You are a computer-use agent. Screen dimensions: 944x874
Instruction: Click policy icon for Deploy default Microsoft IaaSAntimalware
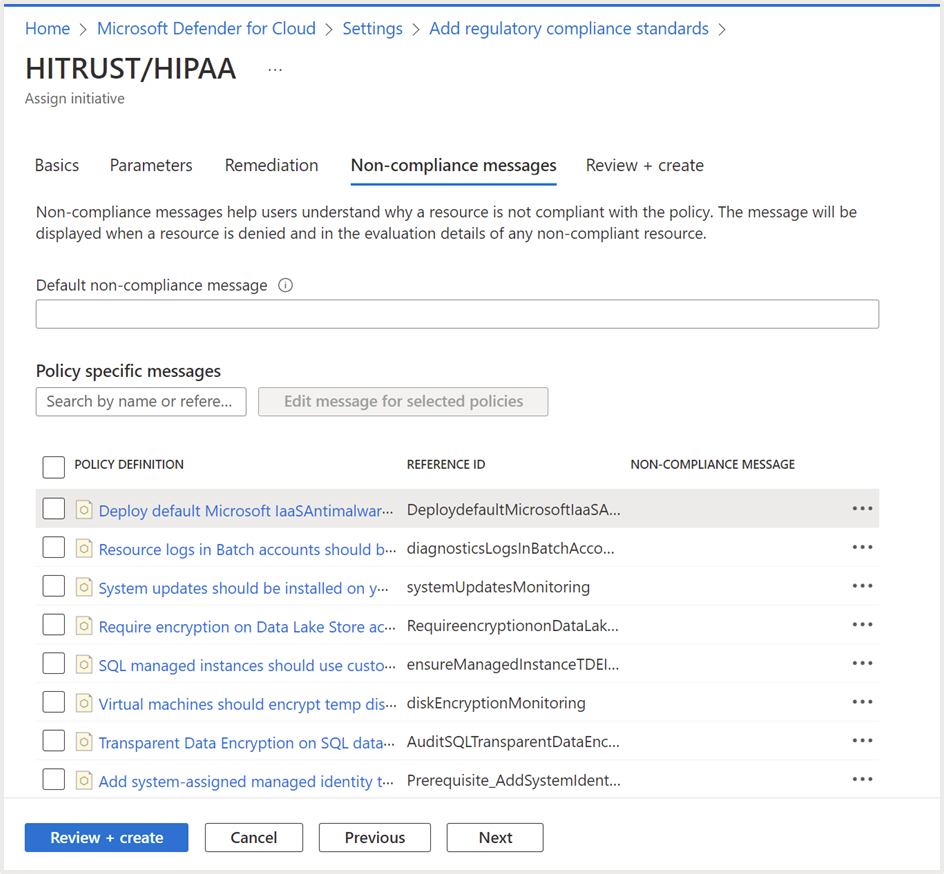tap(85, 510)
